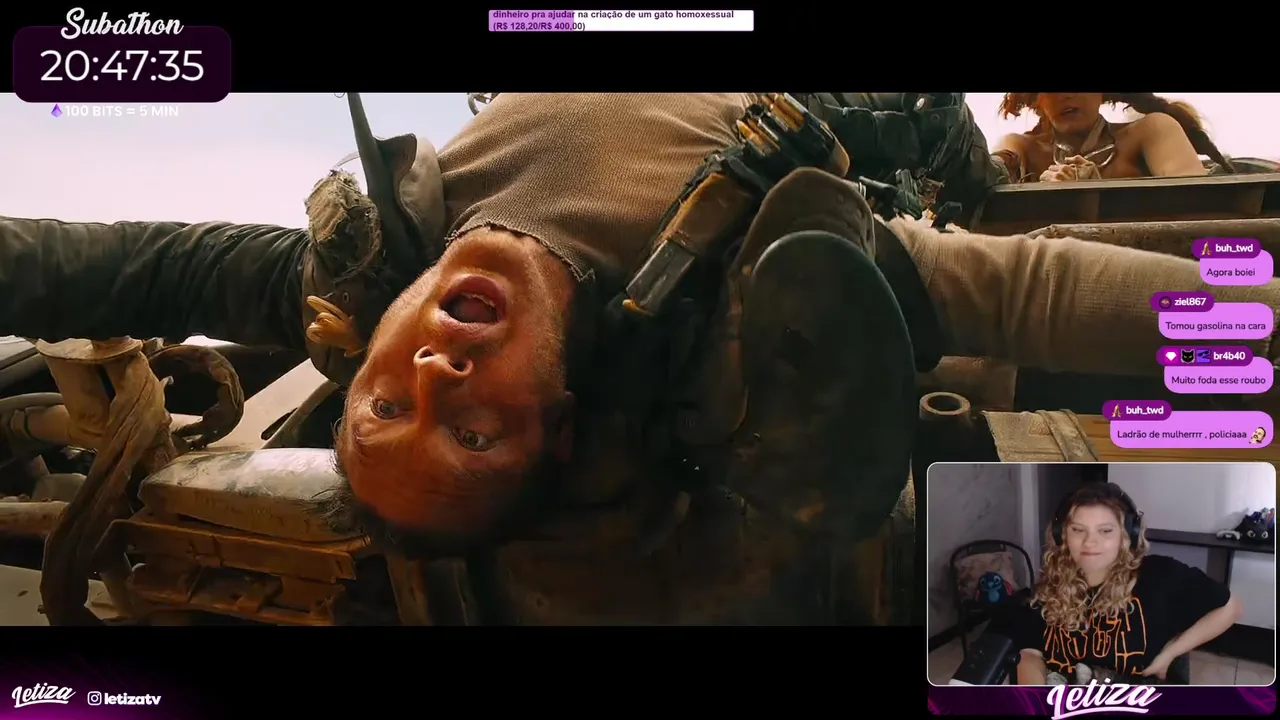Click chat message 'Muito foda esse roubo'
This screenshot has height=720, width=1280.
1218,380
